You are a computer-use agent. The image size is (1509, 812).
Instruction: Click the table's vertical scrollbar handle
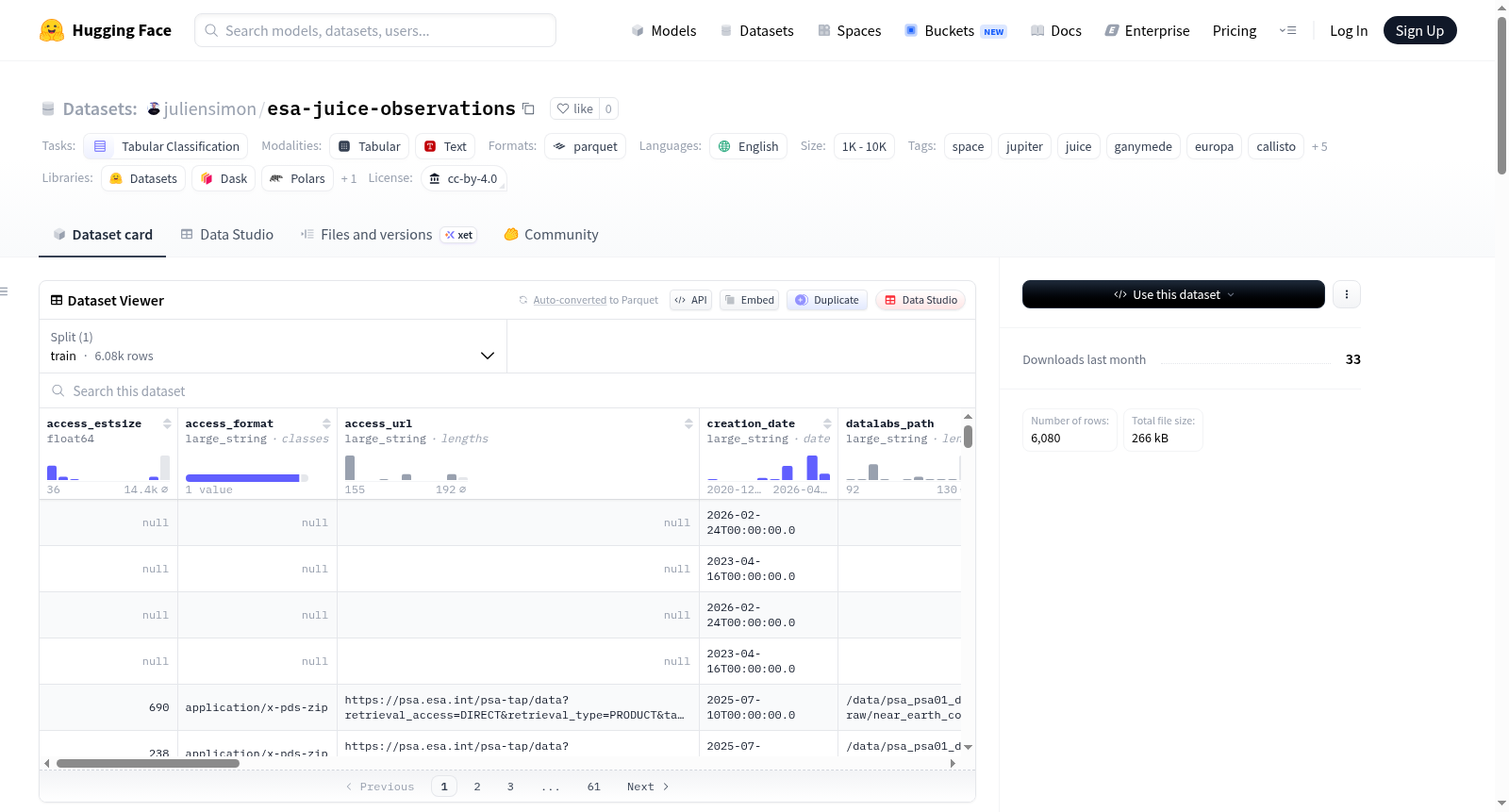click(x=968, y=437)
